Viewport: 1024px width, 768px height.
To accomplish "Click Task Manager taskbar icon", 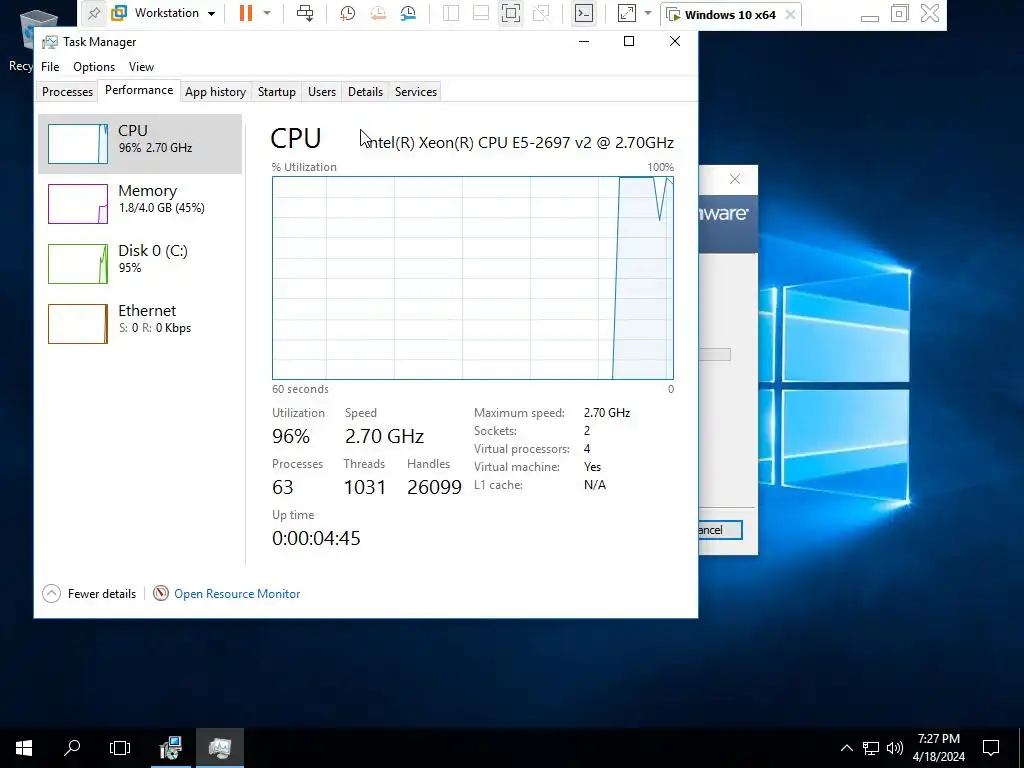I will pyautogui.click(x=220, y=748).
